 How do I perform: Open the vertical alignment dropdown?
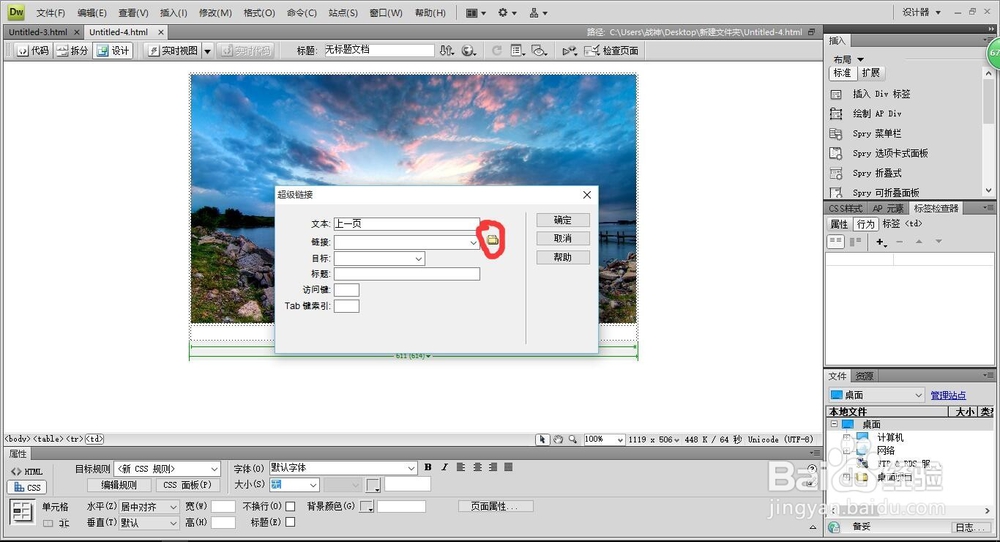173,523
